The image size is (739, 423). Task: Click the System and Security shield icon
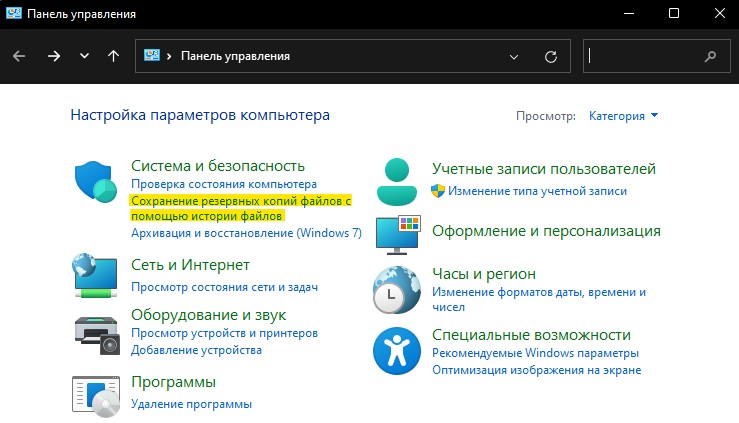click(96, 182)
